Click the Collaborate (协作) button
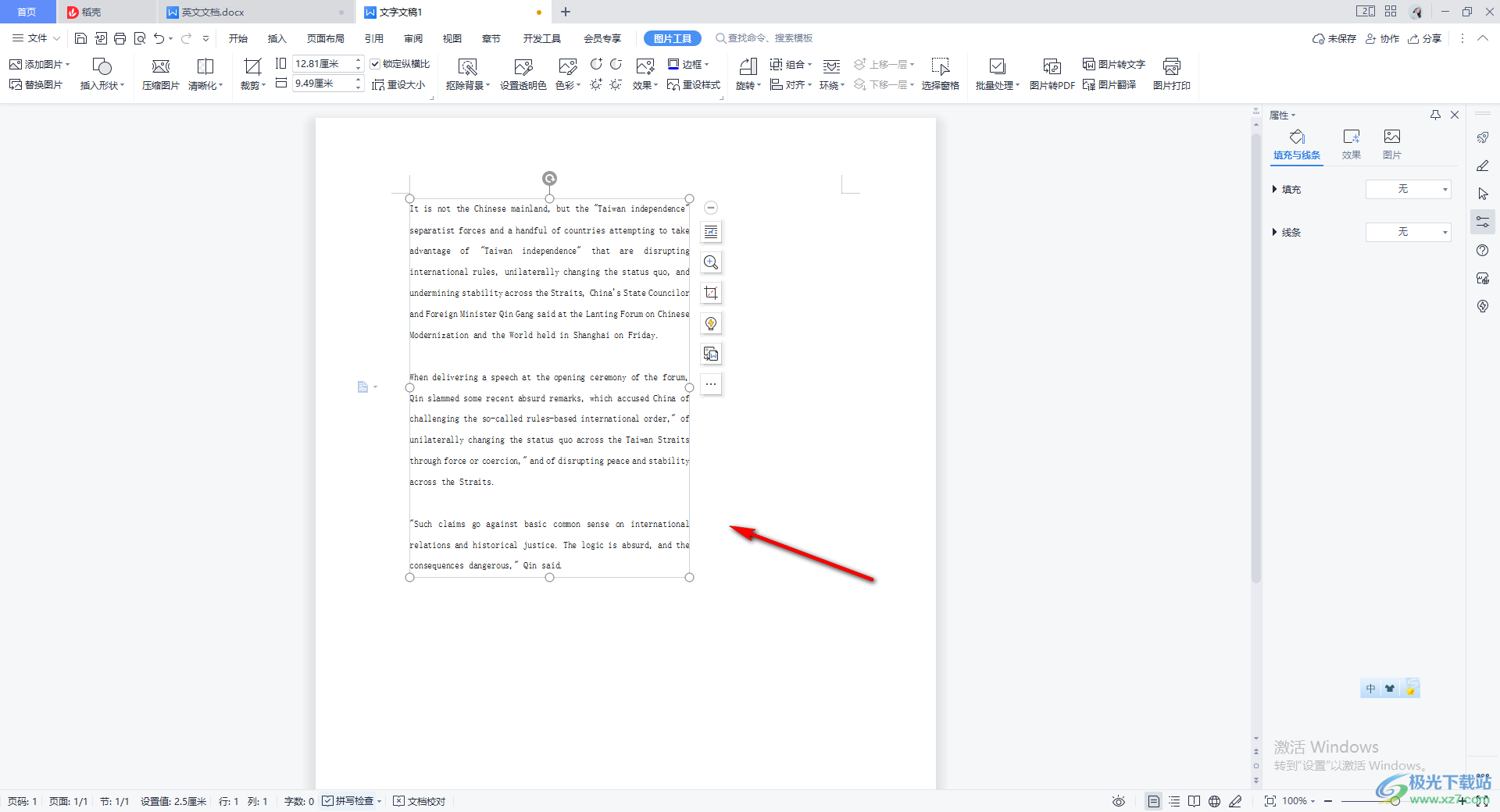The height and width of the screenshot is (812, 1500). 1383,38
